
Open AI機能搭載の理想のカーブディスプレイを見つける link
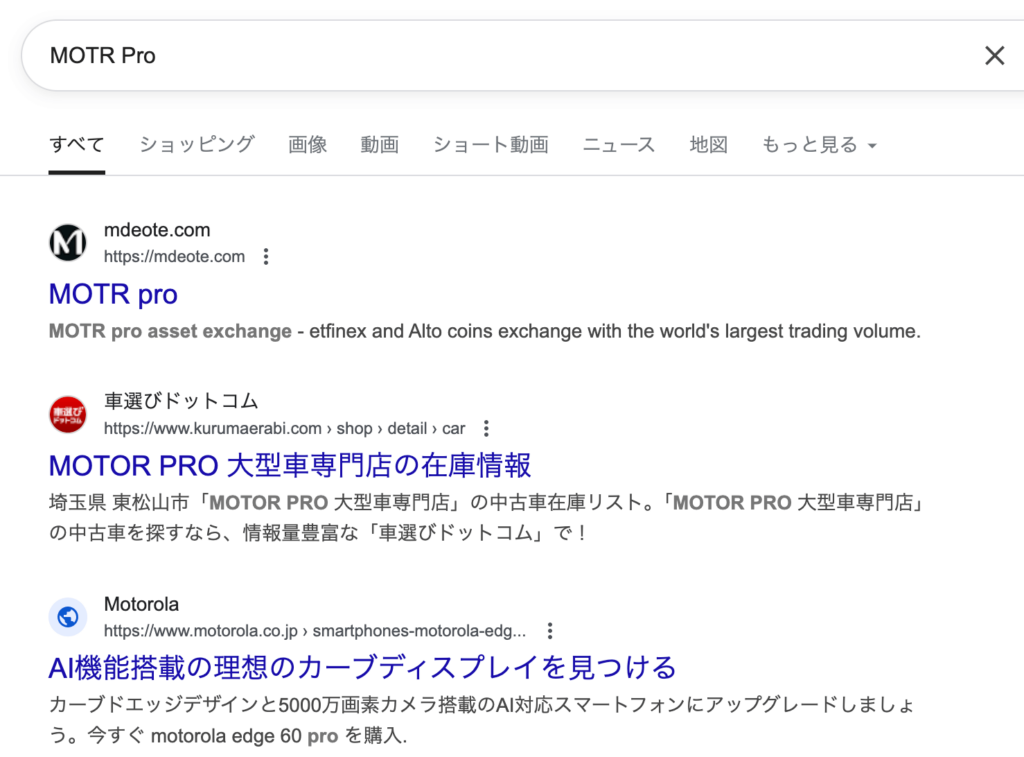[362, 668]
